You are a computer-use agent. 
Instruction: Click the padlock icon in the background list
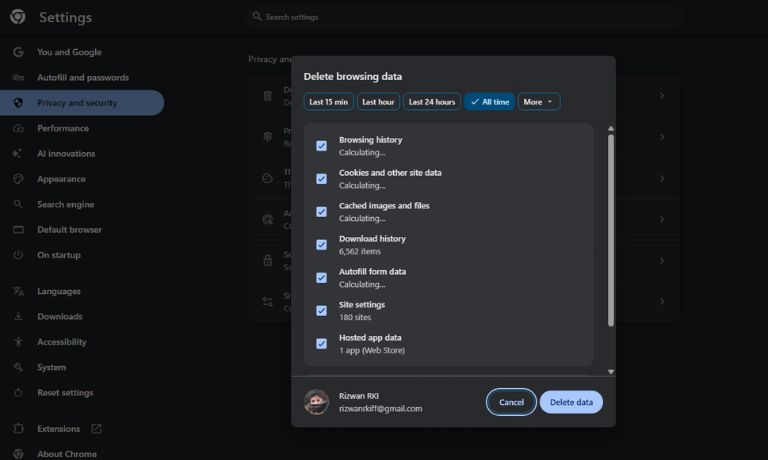coord(267,260)
